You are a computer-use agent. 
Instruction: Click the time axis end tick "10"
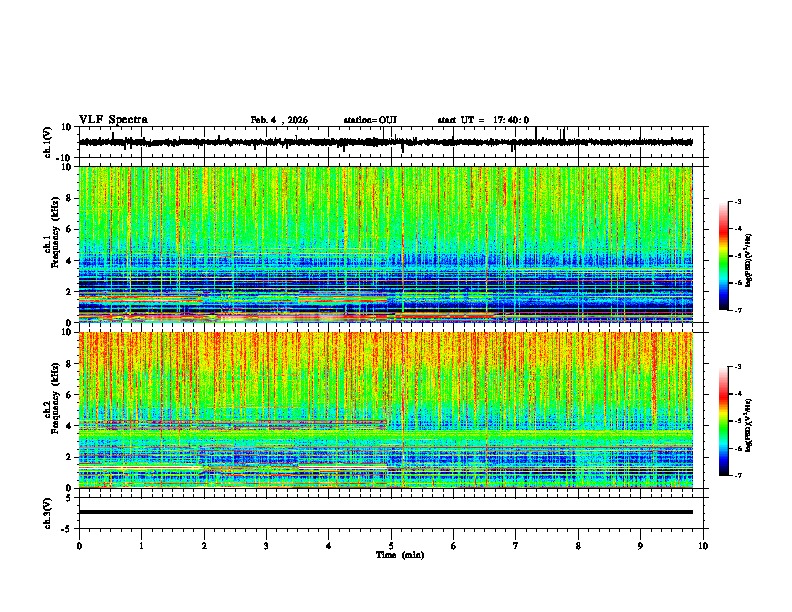tap(703, 546)
